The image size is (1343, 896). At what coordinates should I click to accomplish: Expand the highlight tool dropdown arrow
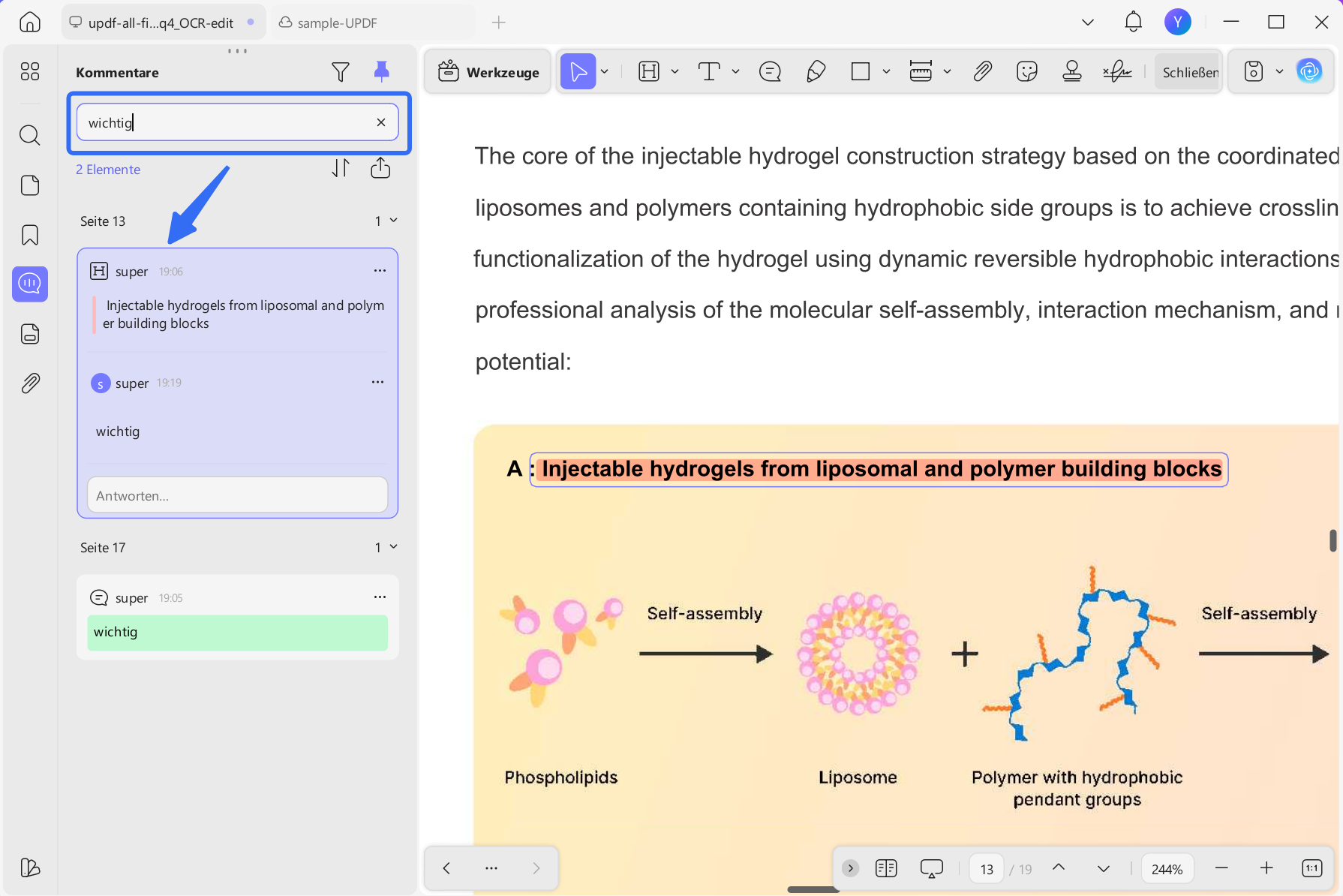[x=675, y=72]
